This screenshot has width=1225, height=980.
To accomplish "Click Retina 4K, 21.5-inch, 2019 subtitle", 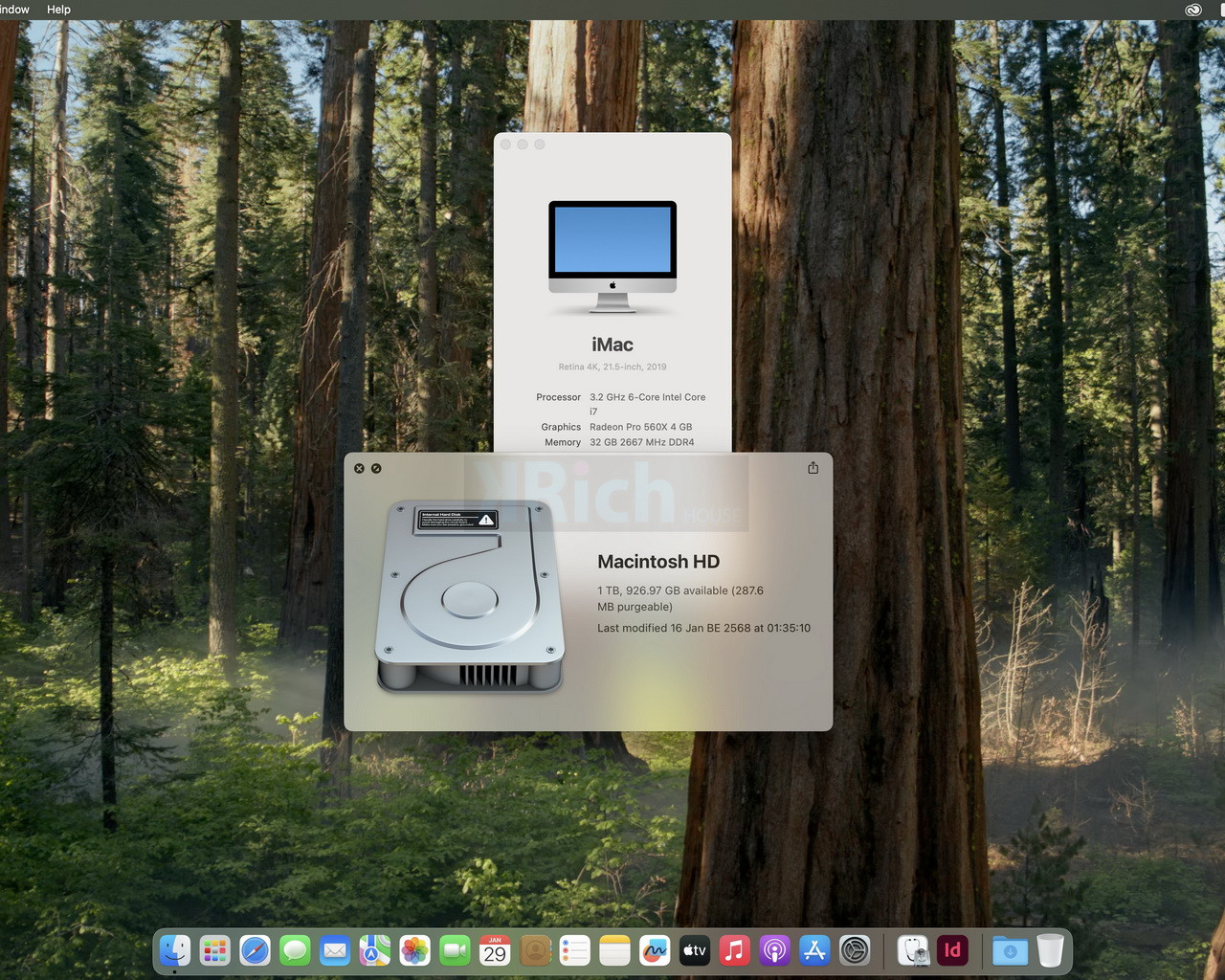I will click(612, 367).
